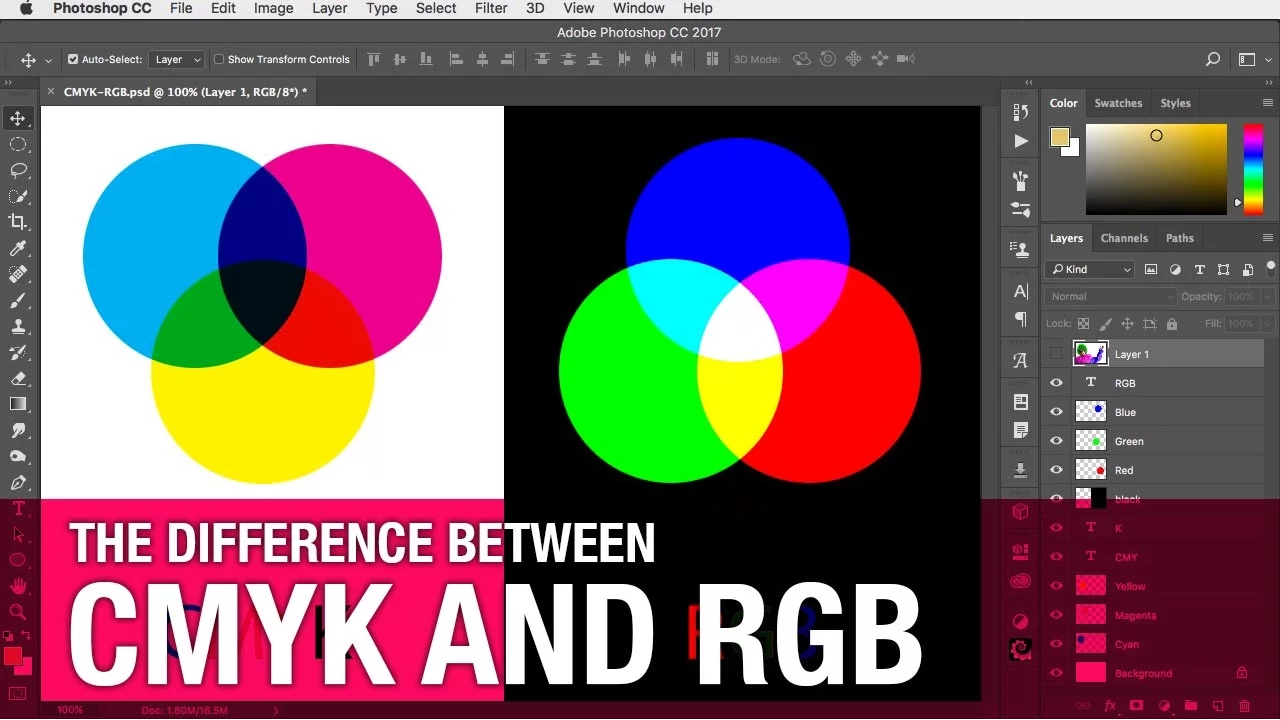Select the Gradient tool

(x=18, y=404)
